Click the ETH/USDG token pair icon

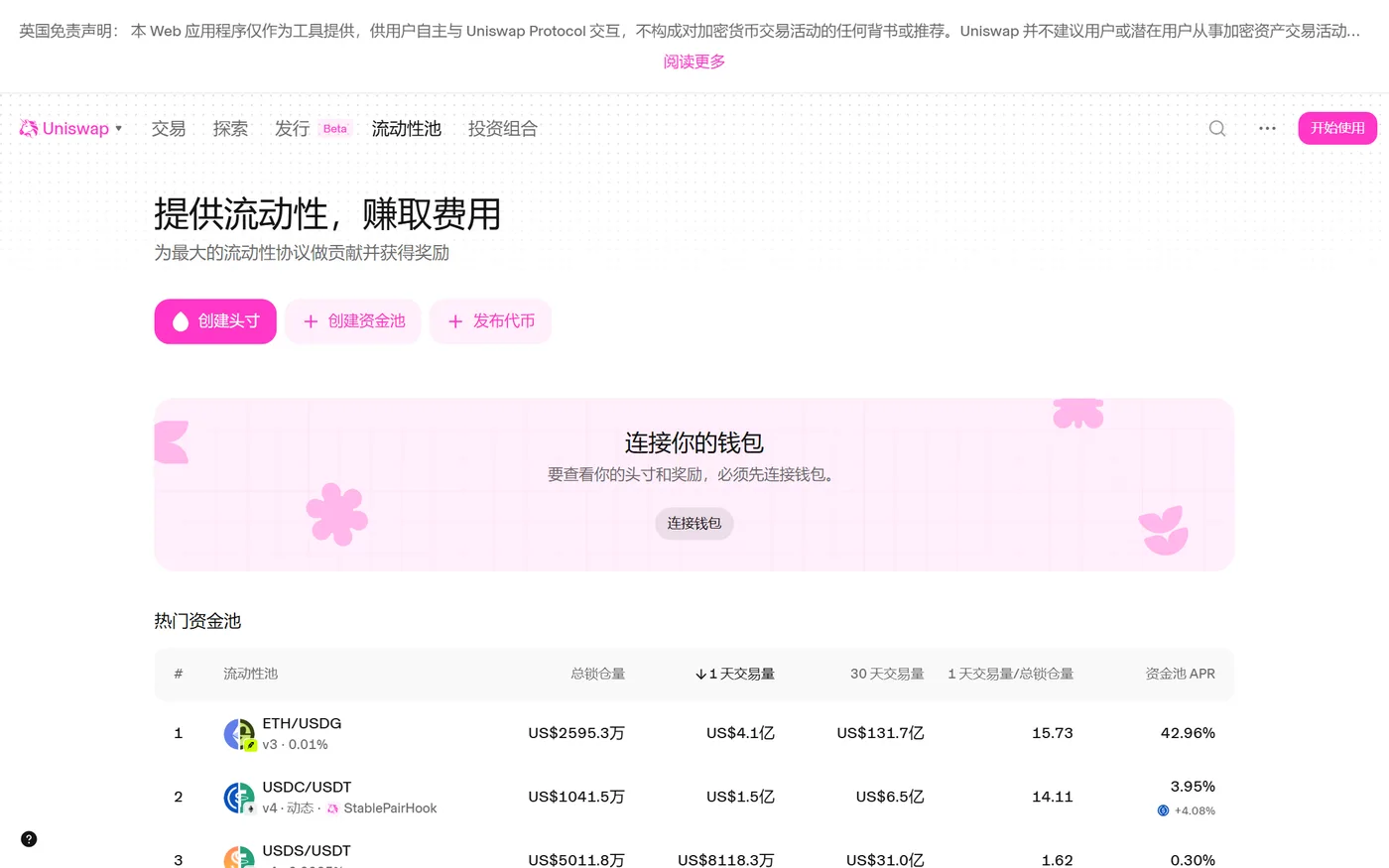(239, 734)
